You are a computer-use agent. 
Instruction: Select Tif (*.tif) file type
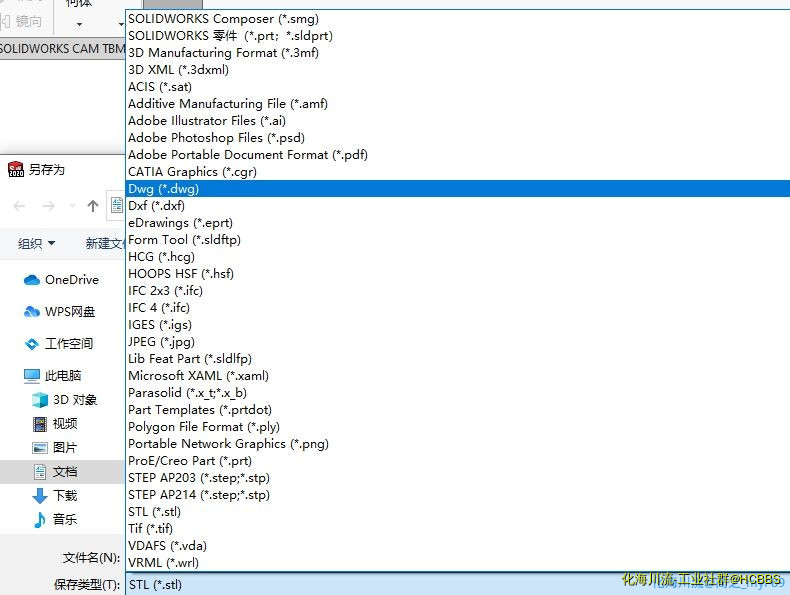[x=457, y=529]
